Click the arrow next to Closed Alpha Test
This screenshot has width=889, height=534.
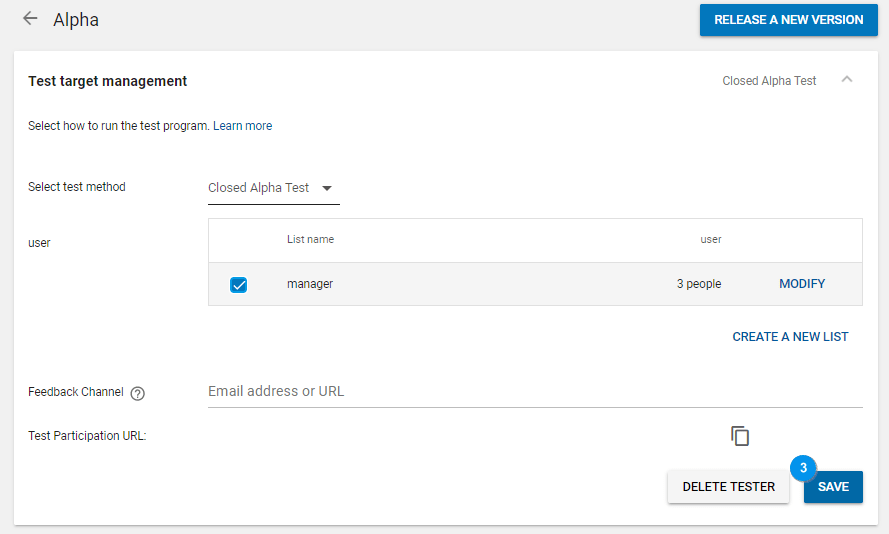tap(326, 188)
